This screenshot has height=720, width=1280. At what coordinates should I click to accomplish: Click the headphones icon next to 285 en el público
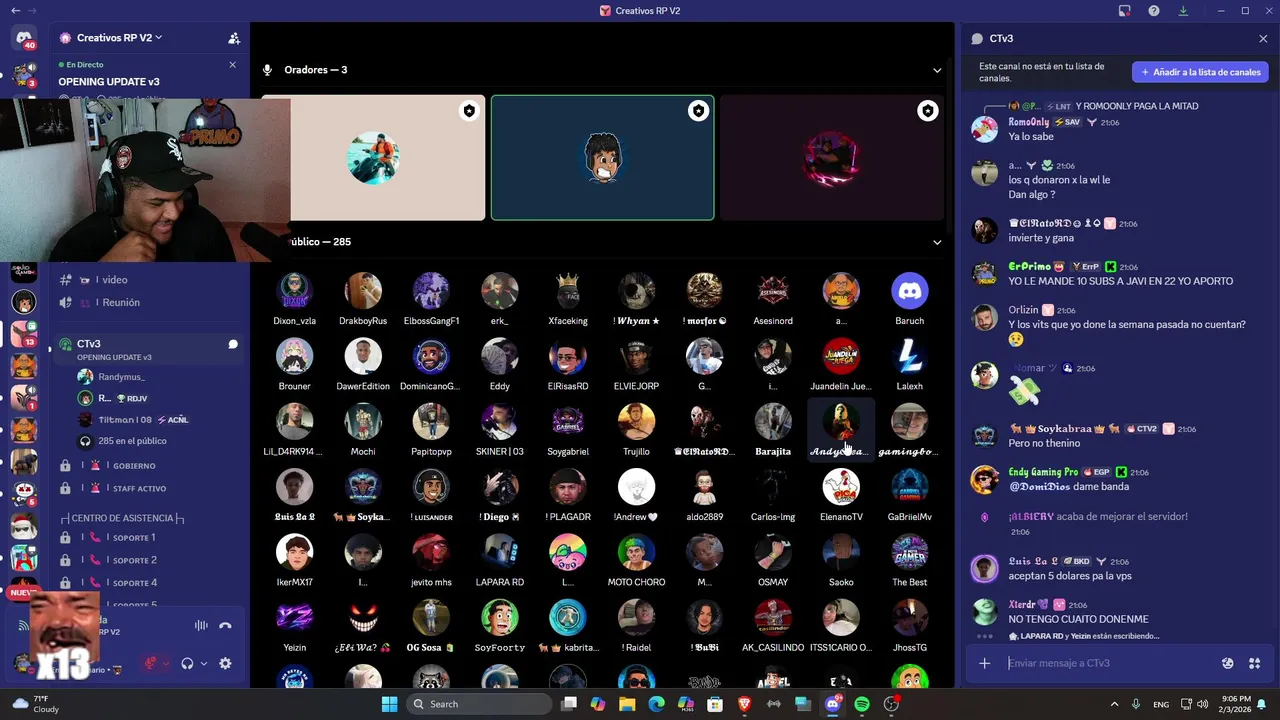pyautogui.click(x=85, y=441)
